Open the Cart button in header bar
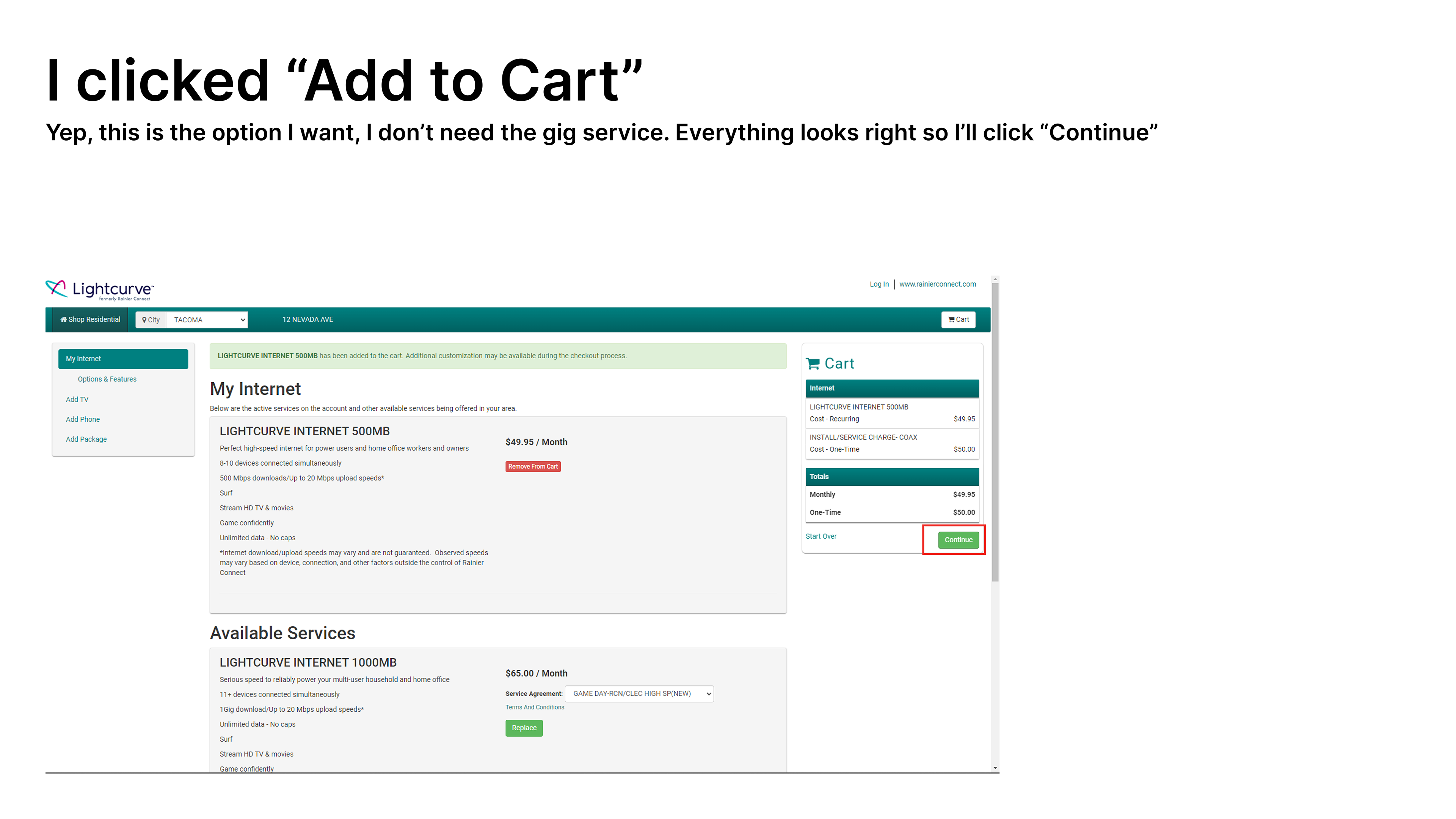This screenshot has width=1456, height=819. [958, 319]
